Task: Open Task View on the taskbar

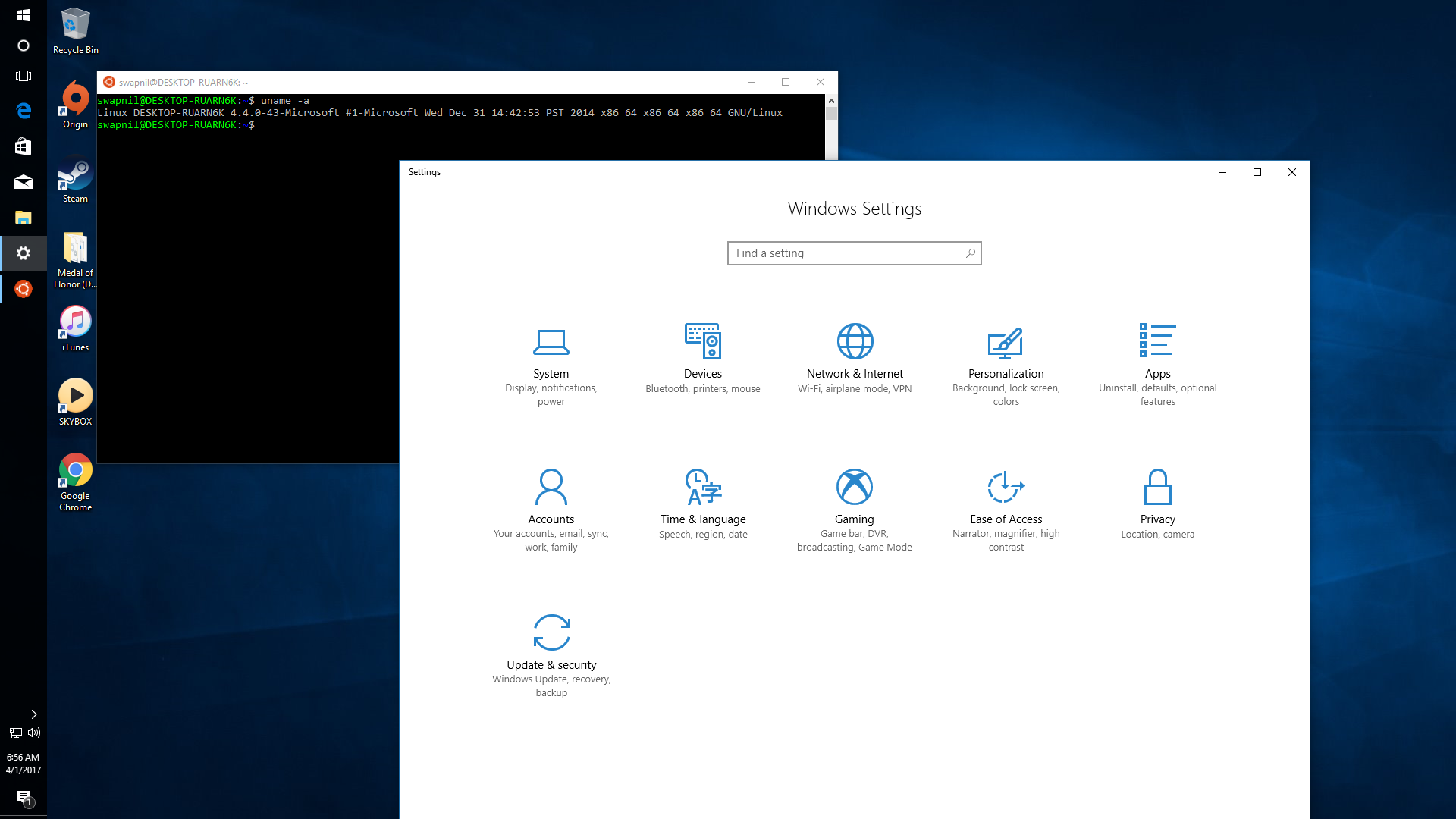Action: click(24, 76)
